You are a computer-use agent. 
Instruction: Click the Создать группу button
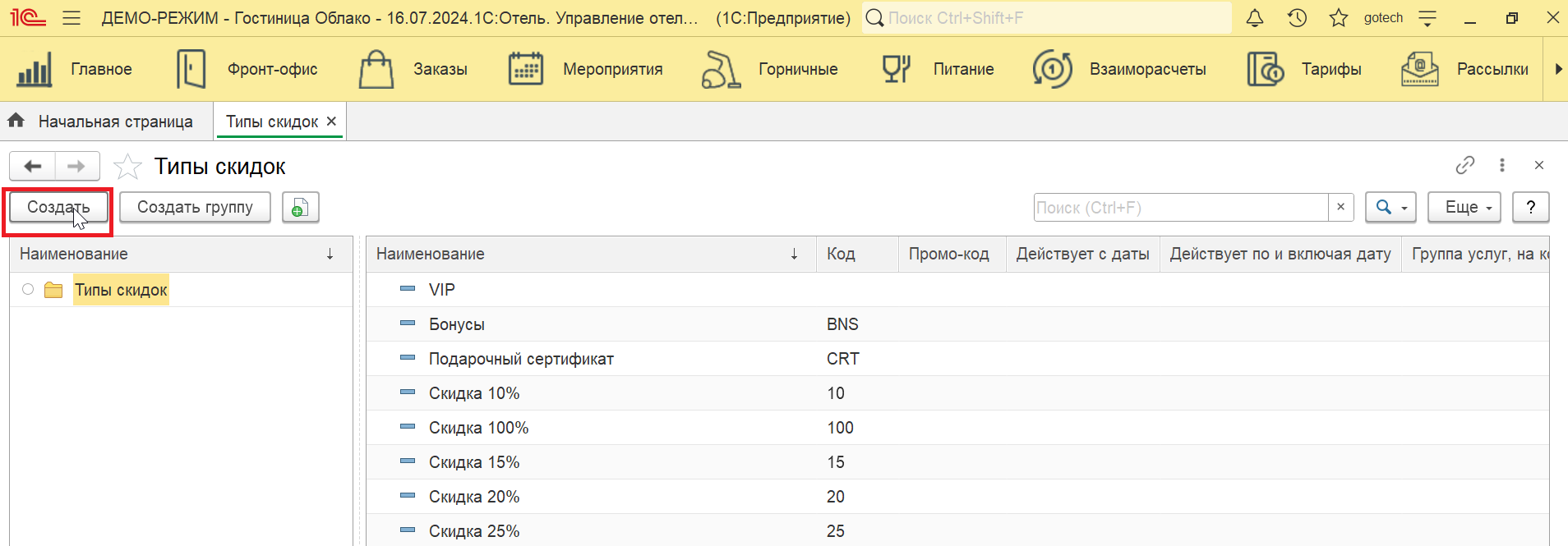click(195, 208)
